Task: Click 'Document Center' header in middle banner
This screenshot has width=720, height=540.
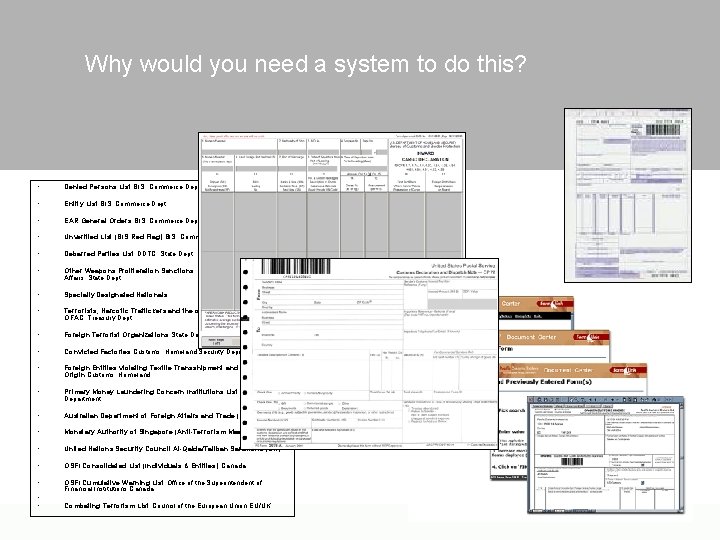Action: (x=531, y=337)
